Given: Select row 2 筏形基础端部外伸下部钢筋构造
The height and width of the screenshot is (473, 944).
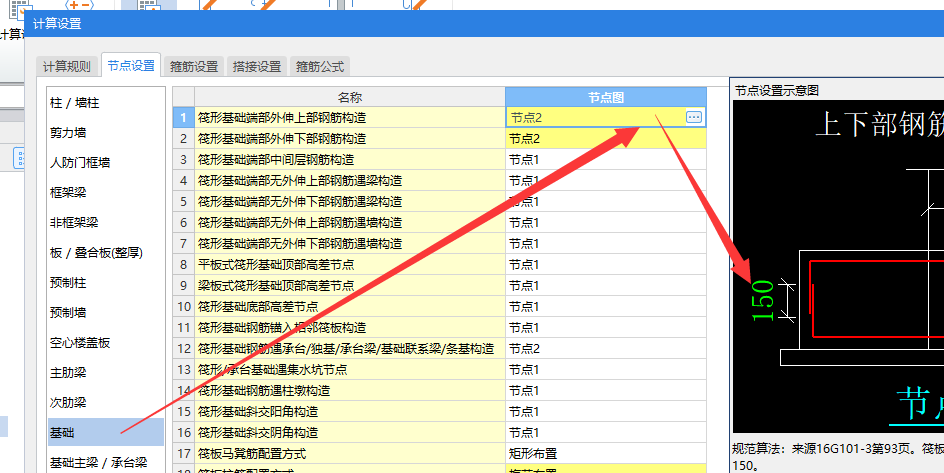Looking at the screenshot, I should 350,138.
